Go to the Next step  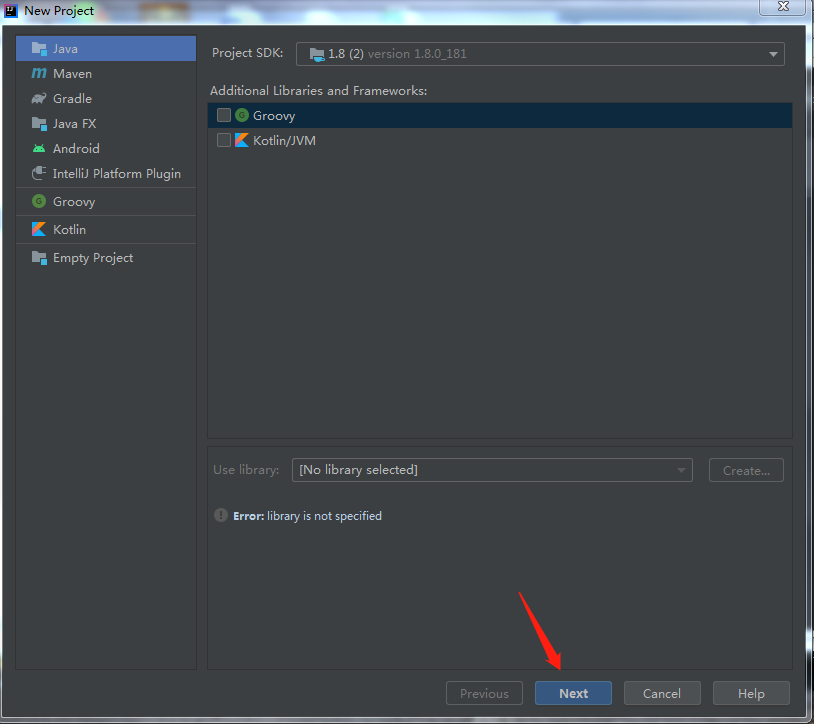pyautogui.click(x=573, y=693)
